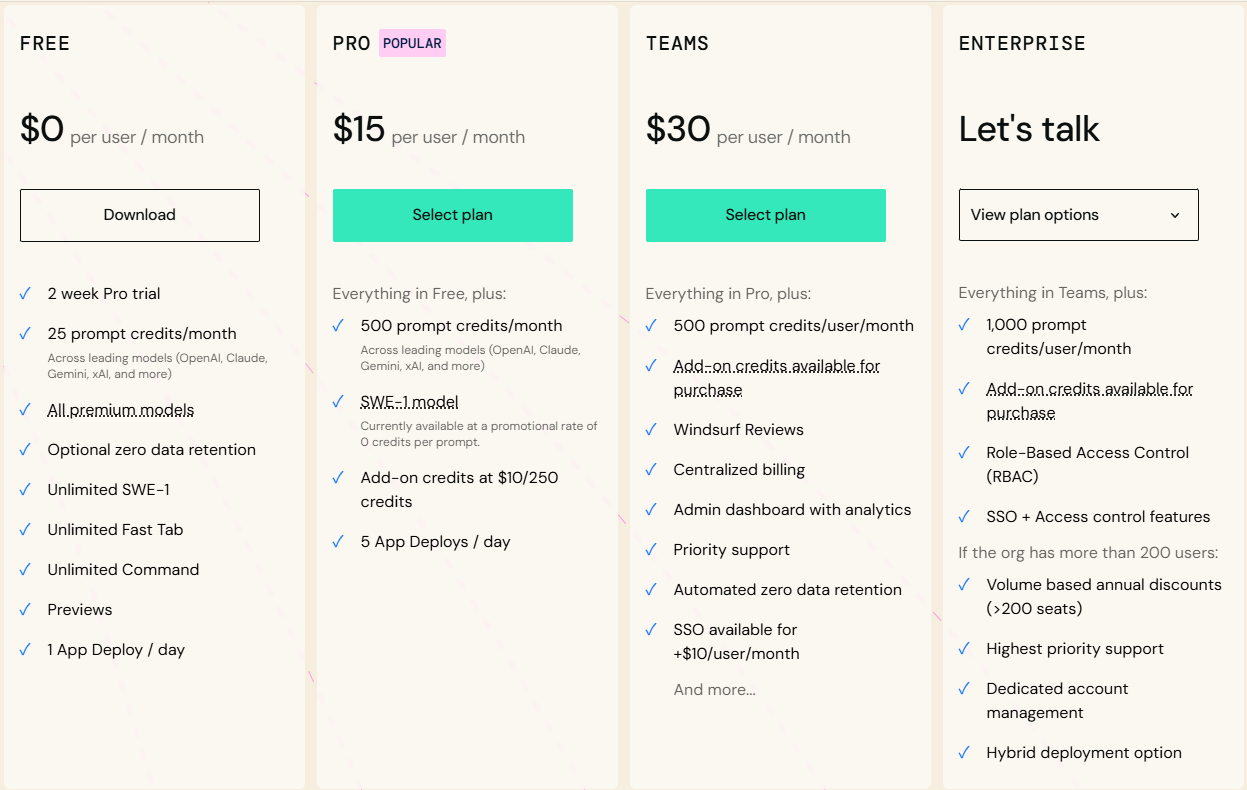Click the Download button for Free plan
Screen dimensions: 1247x790
[140, 215]
